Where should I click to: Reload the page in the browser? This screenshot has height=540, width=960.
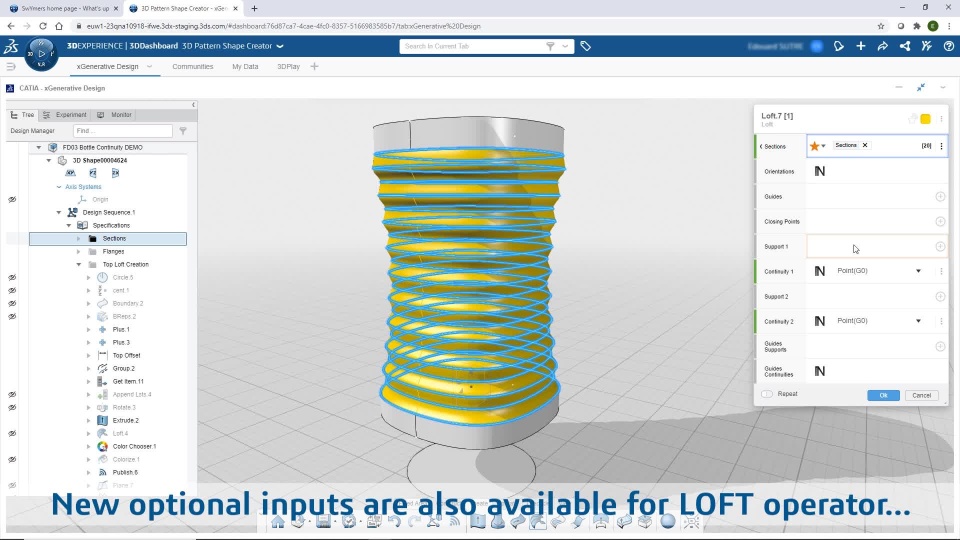pyautogui.click(x=43, y=26)
